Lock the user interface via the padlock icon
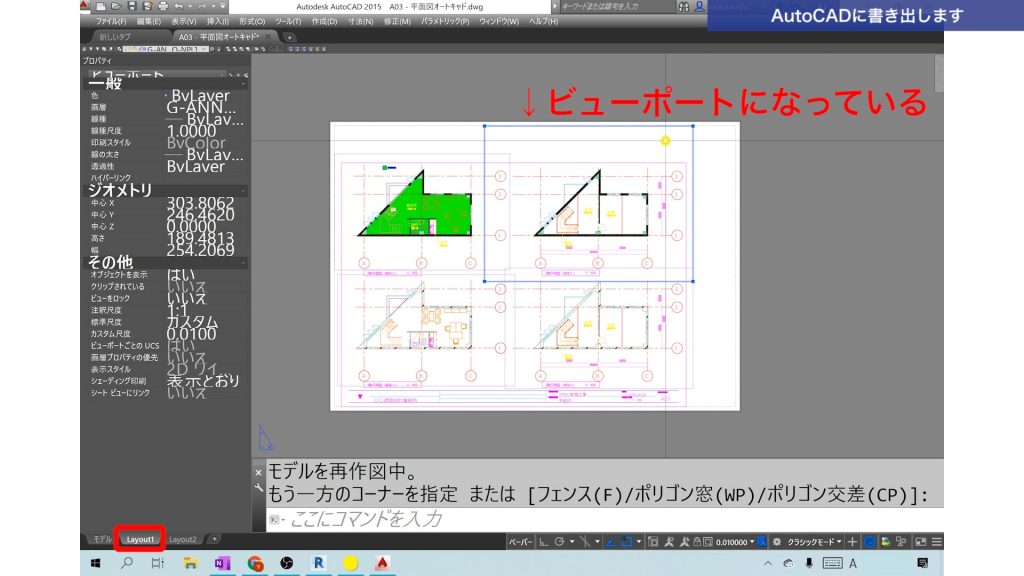Image resolution: width=1024 pixels, height=576 pixels. click(x=697, y=540)
